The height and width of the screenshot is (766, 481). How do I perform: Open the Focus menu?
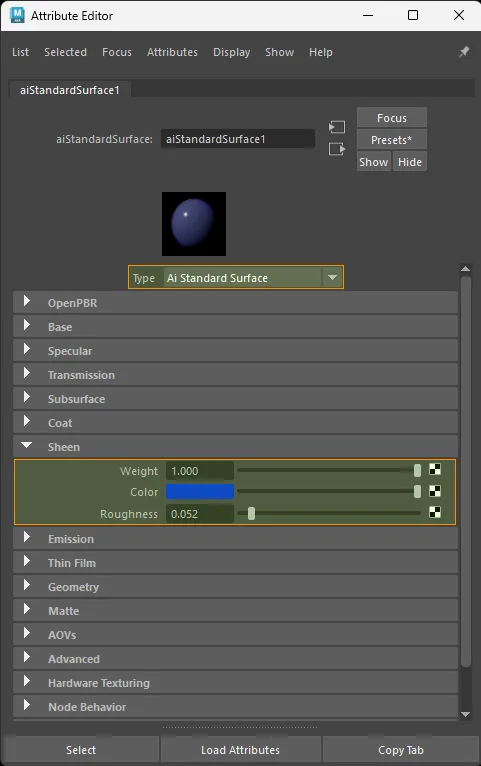pos(117,52)
